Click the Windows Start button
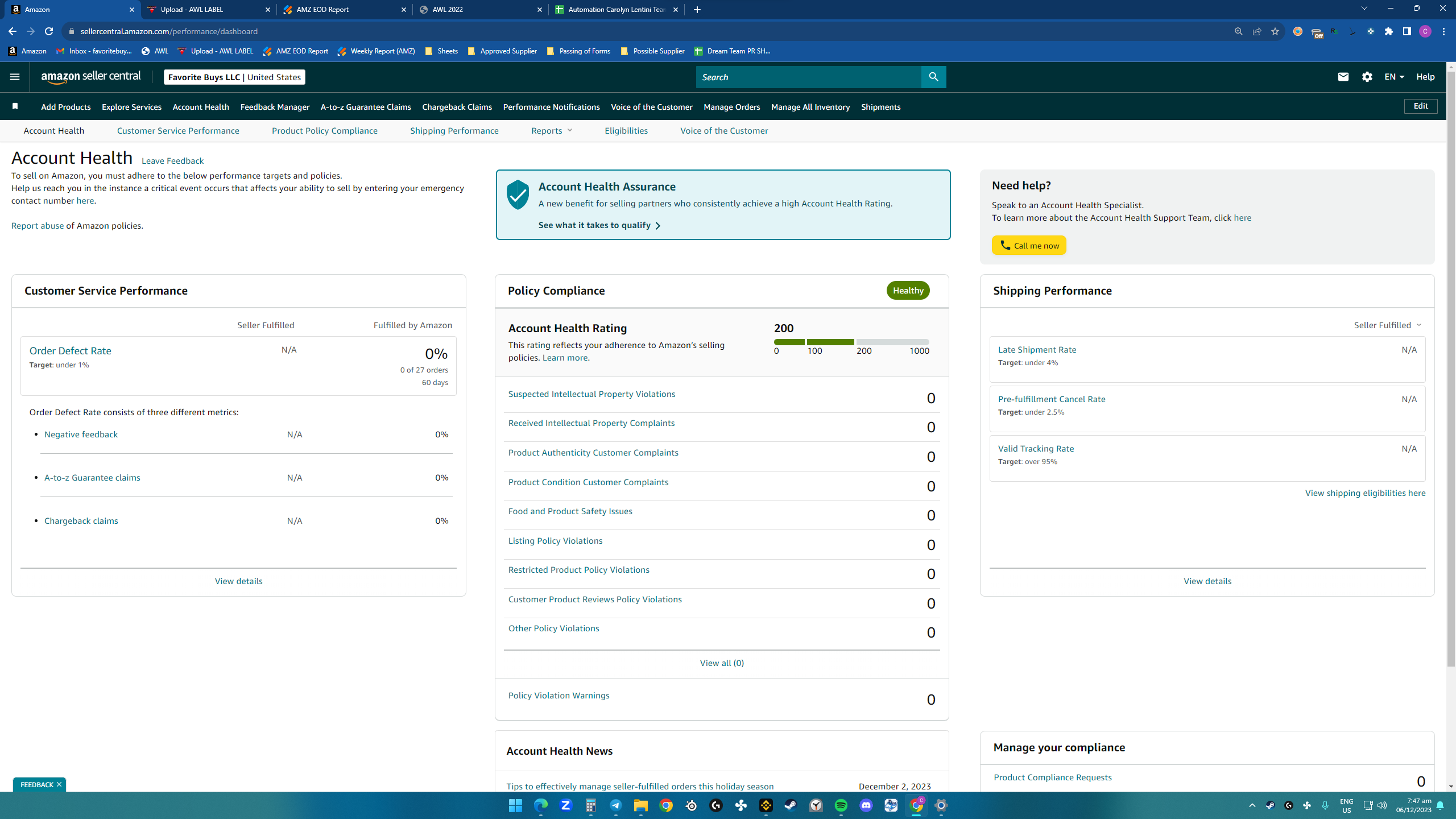Viewport: 1456px width, 819px height. point(516,805)
